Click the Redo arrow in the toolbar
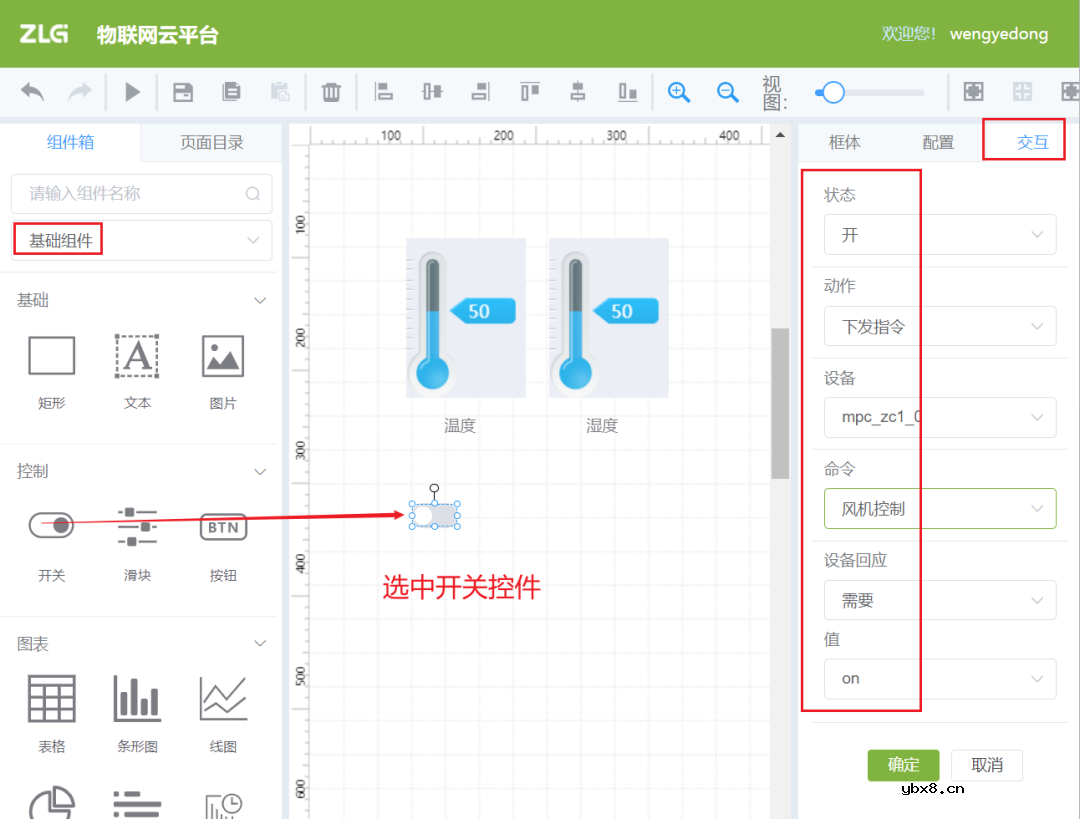The height and width of the screenshot is (819, 1080). coord(82,91)
